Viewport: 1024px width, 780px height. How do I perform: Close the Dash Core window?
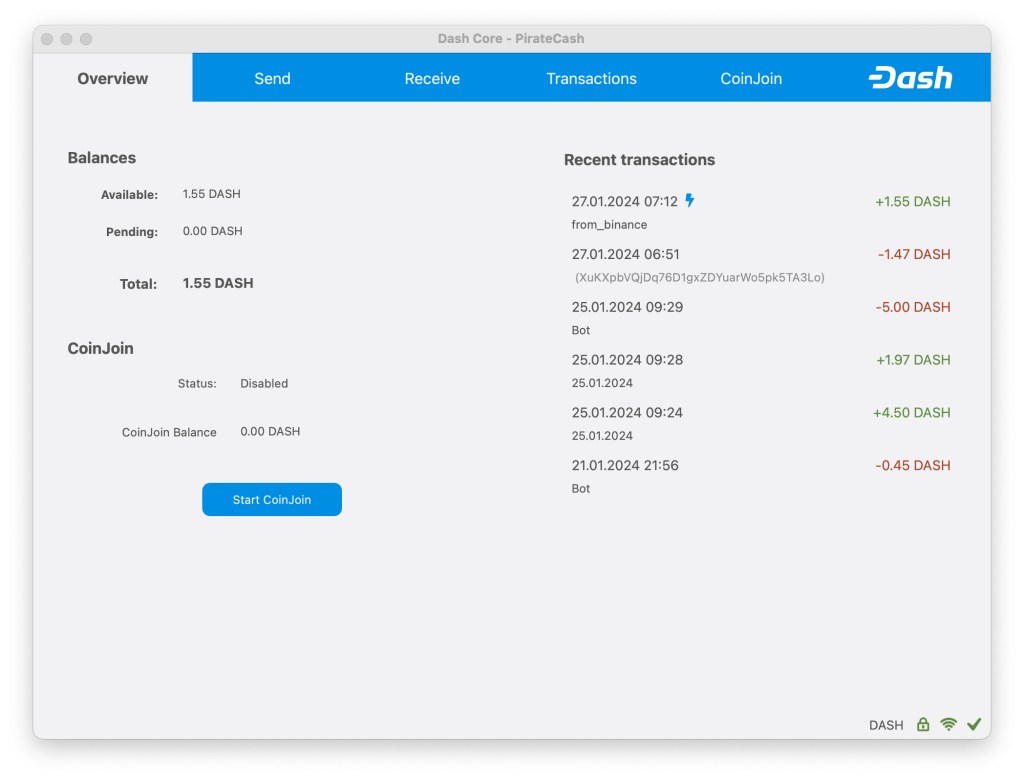(47, 39)
